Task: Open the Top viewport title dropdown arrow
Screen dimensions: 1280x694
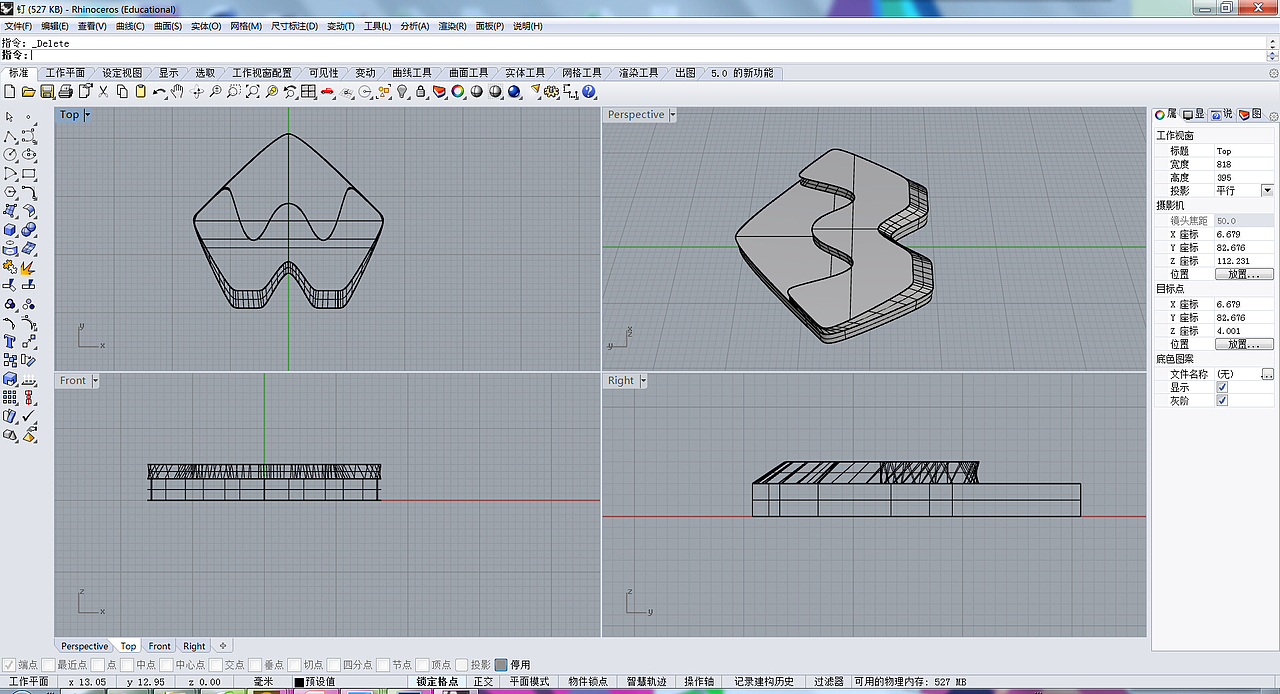Action: pyautogui.click(x=88, y=115)
